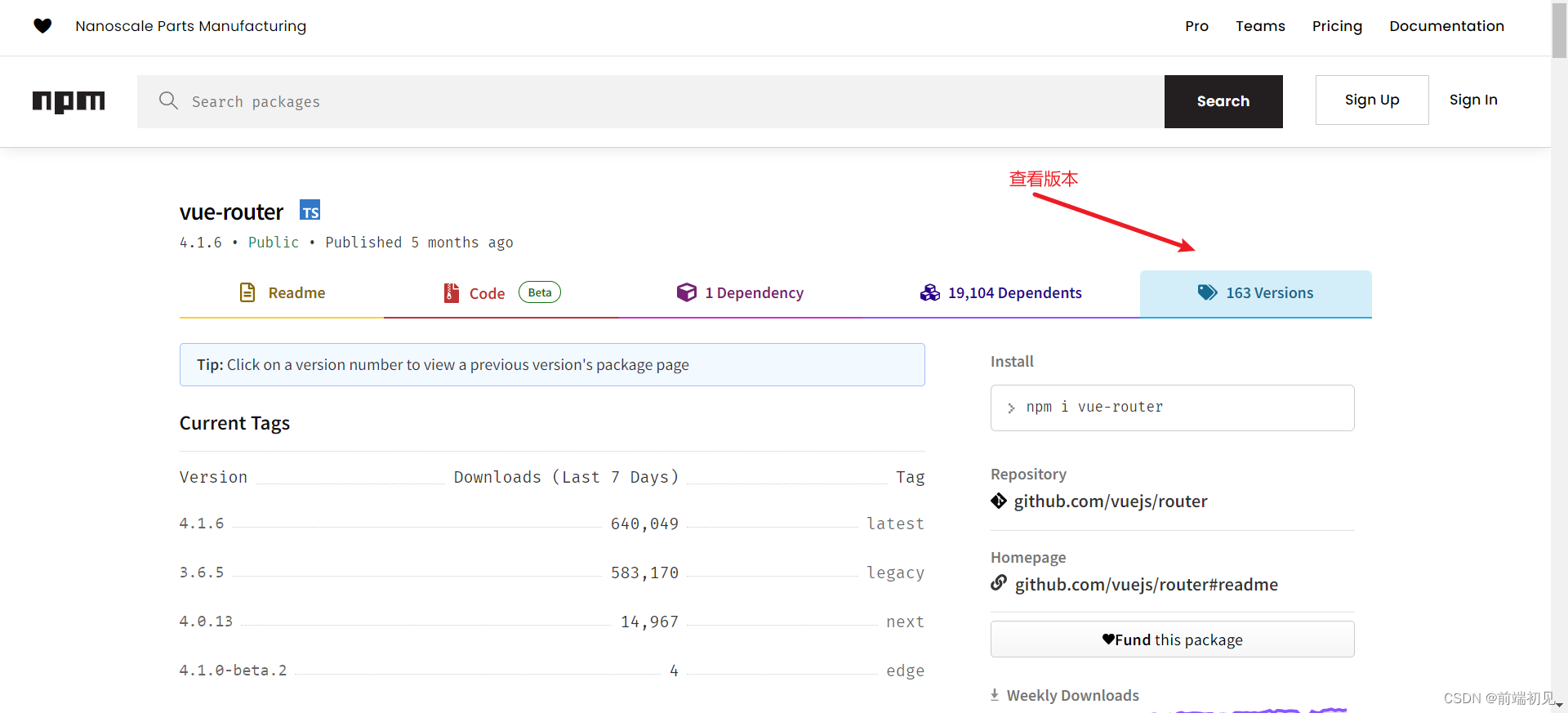Click 'Nanoscale Parts Manufacturing' banner text
Image resolution: width=1568 pixels, height=713 pixels.
coord(191,26)
